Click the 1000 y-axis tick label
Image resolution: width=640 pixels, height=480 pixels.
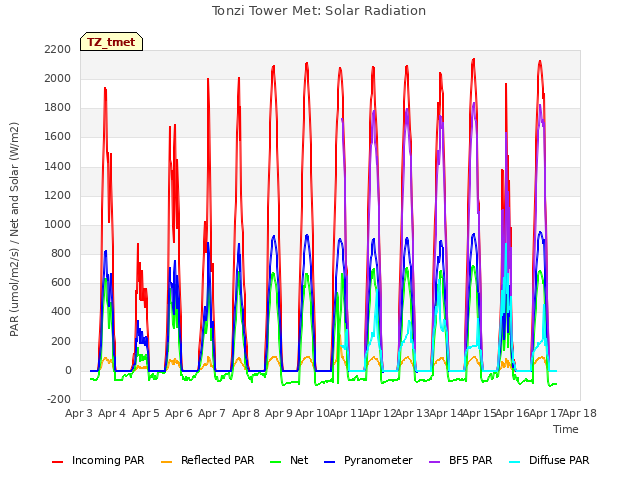tap(58, 224)
